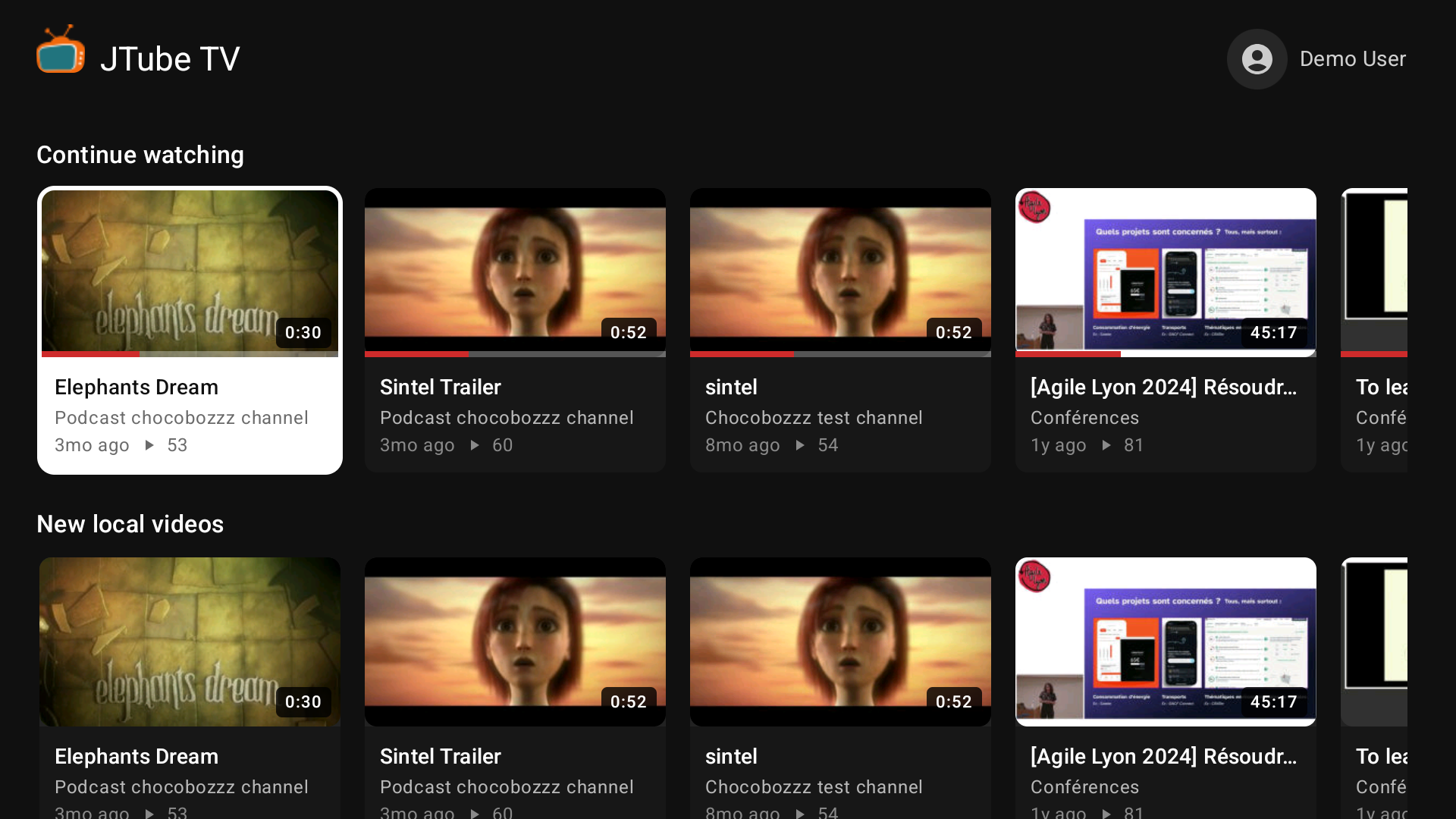The image size is (1456, 819).
Task: Open sintel thumbnail in New local videos
Action: click(x=840, y=642)
